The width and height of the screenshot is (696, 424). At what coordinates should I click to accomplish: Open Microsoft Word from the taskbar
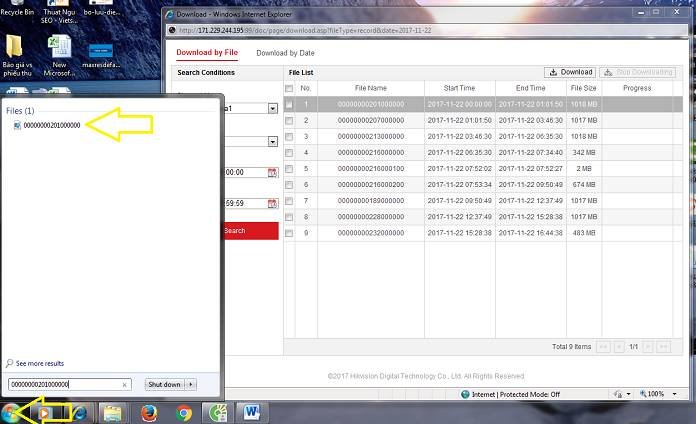(x=250, y=411)
